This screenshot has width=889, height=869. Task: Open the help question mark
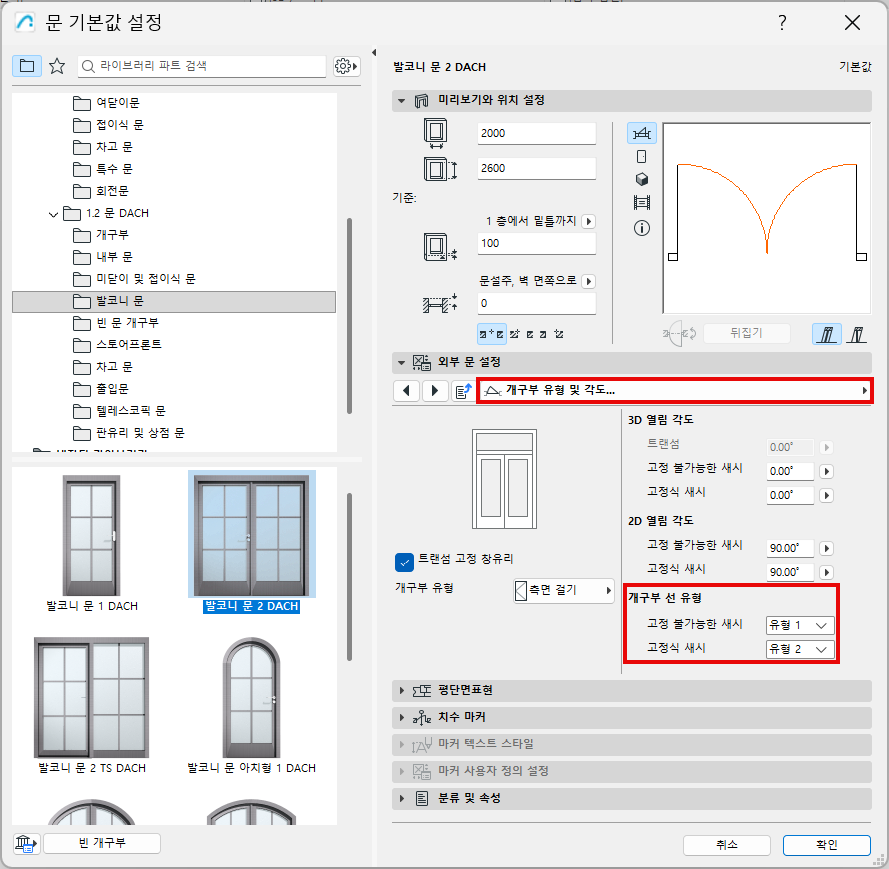(782, 23)
